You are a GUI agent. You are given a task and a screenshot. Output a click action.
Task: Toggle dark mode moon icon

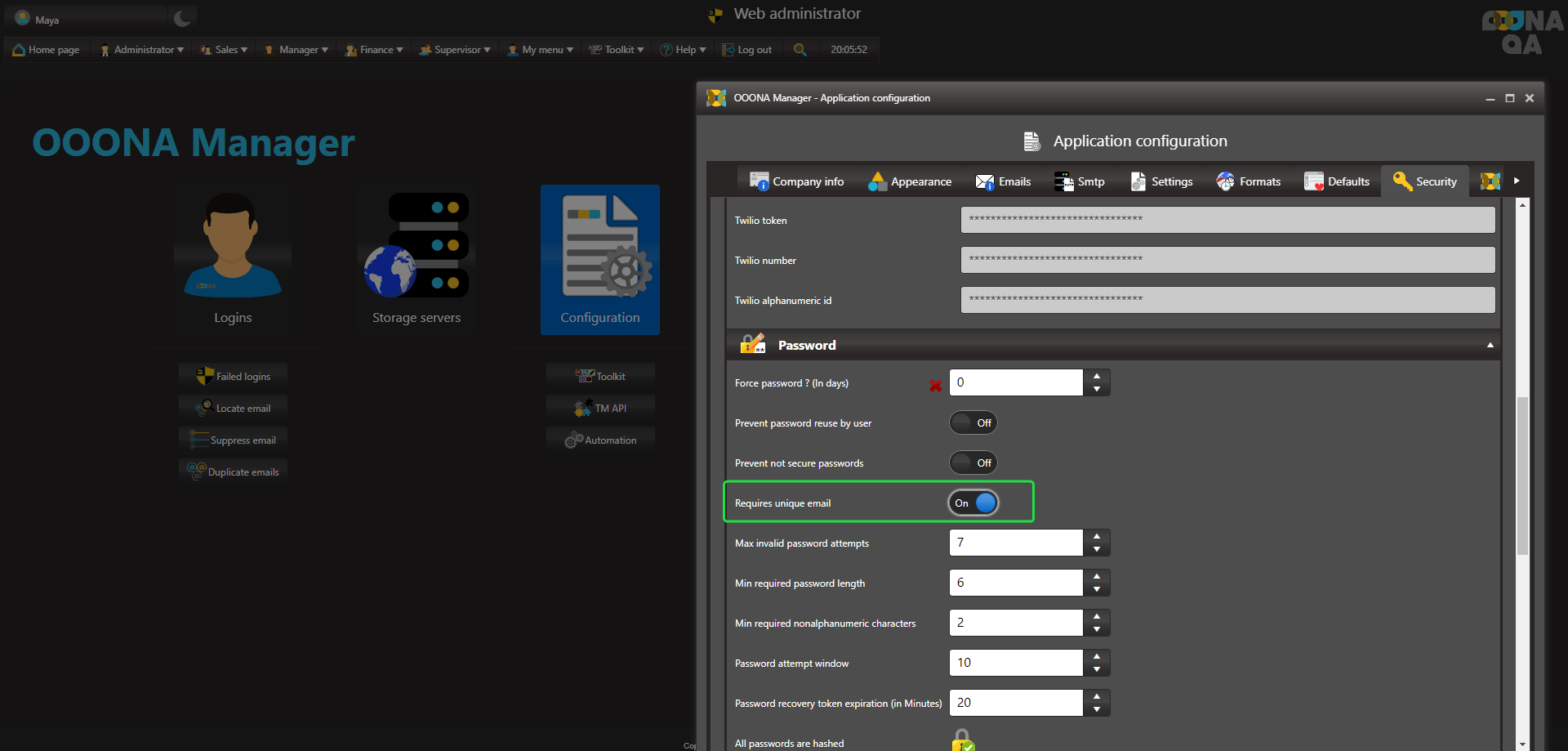coord(182,18)
